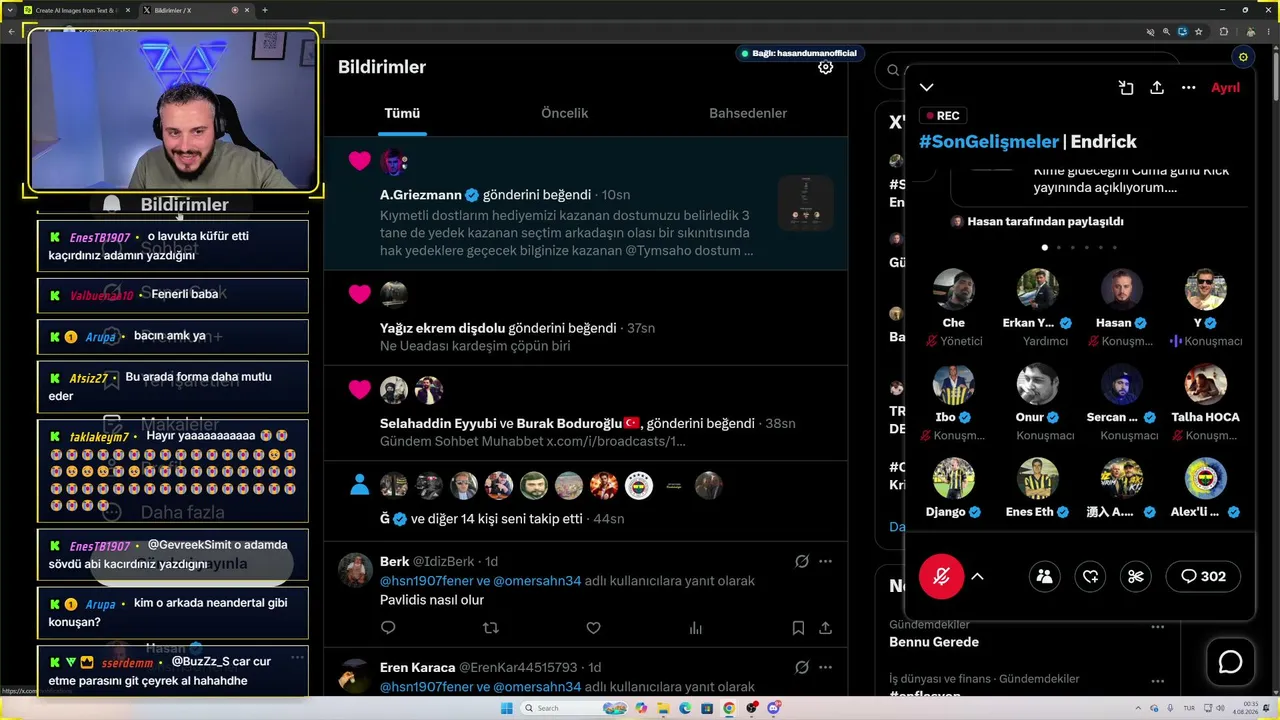Open Windows Start menu
This screenshot has height=720, width=1280.
507,708
